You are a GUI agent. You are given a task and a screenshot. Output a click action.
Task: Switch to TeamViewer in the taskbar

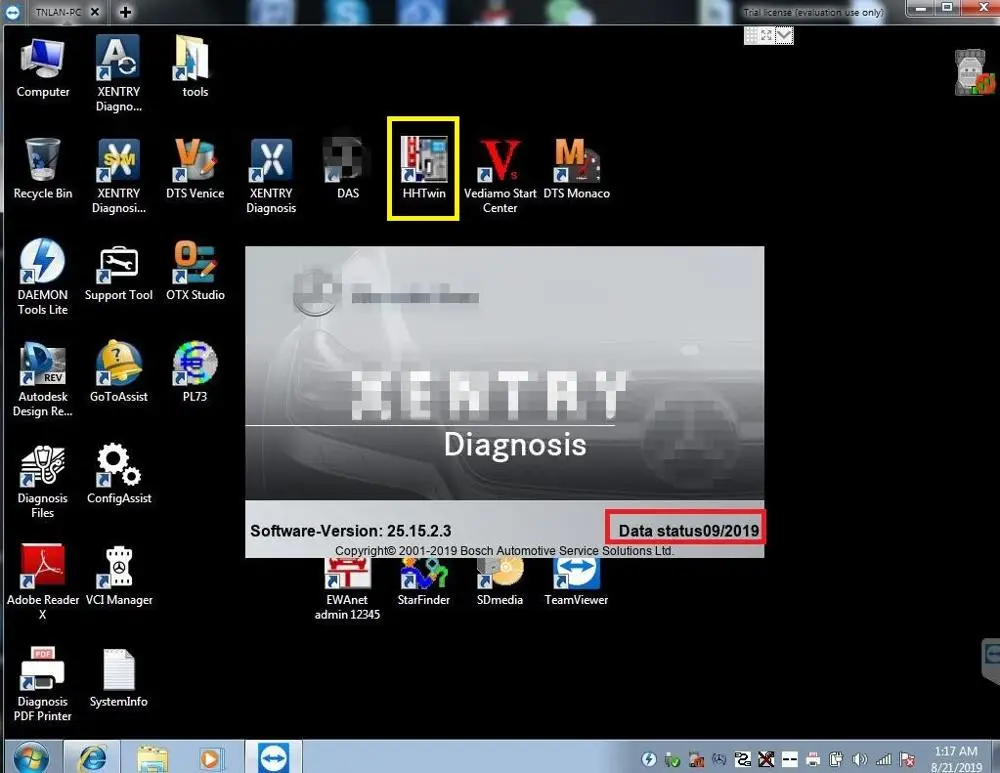(274, 757)
